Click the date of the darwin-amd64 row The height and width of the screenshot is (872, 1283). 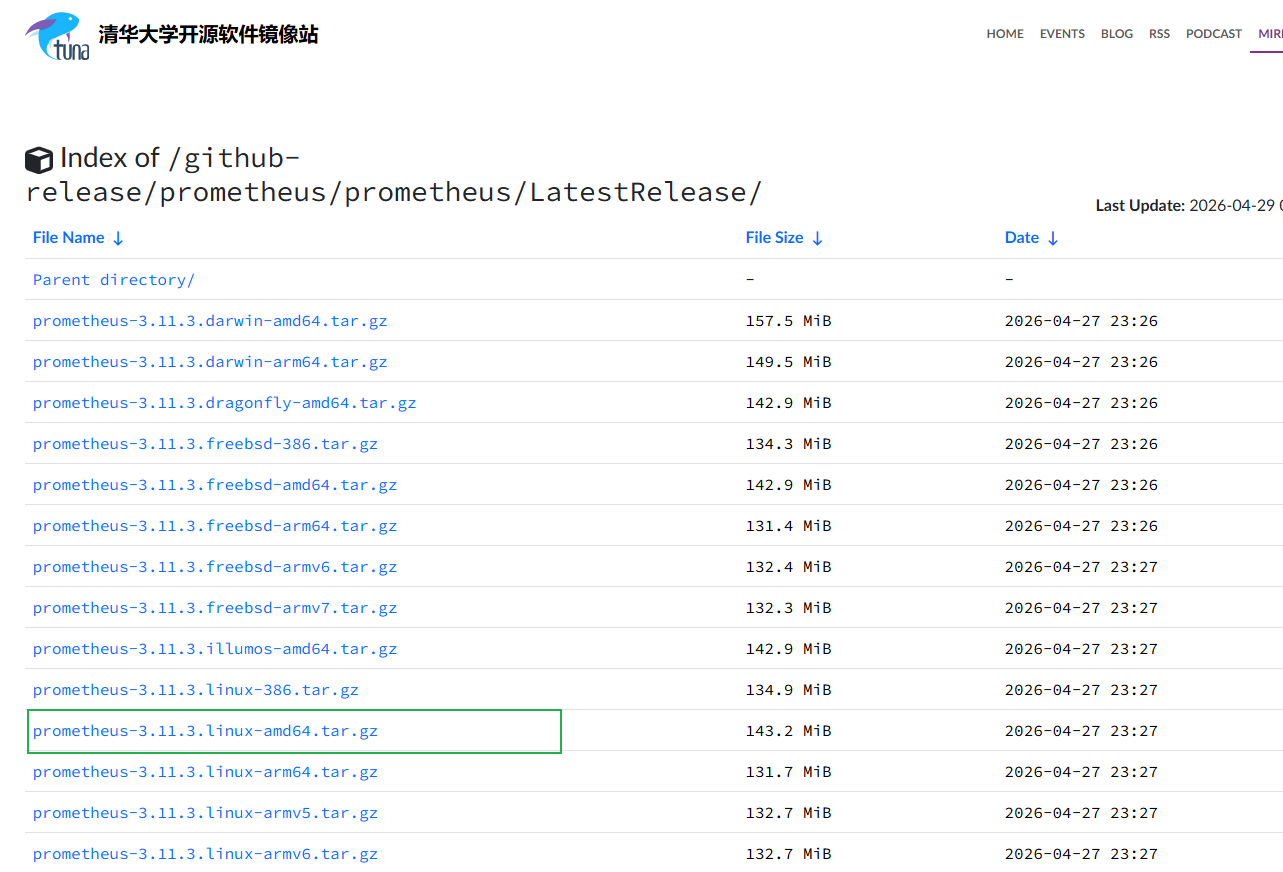coord(1081,321)
